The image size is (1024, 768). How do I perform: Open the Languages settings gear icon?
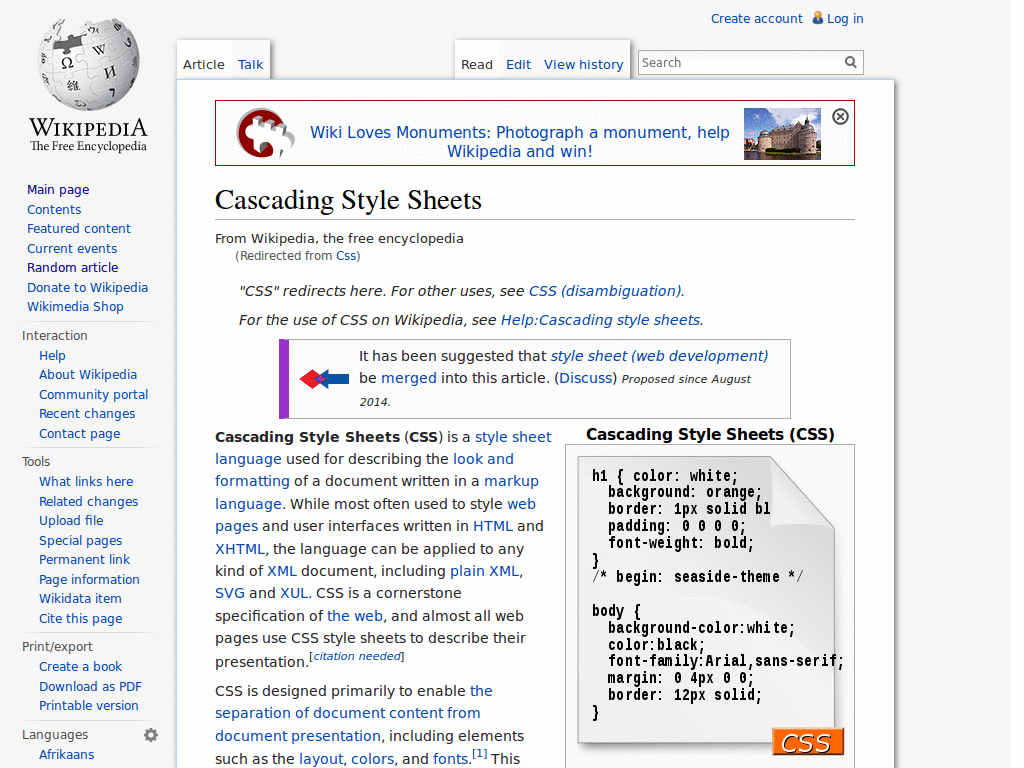coord(151,735)
